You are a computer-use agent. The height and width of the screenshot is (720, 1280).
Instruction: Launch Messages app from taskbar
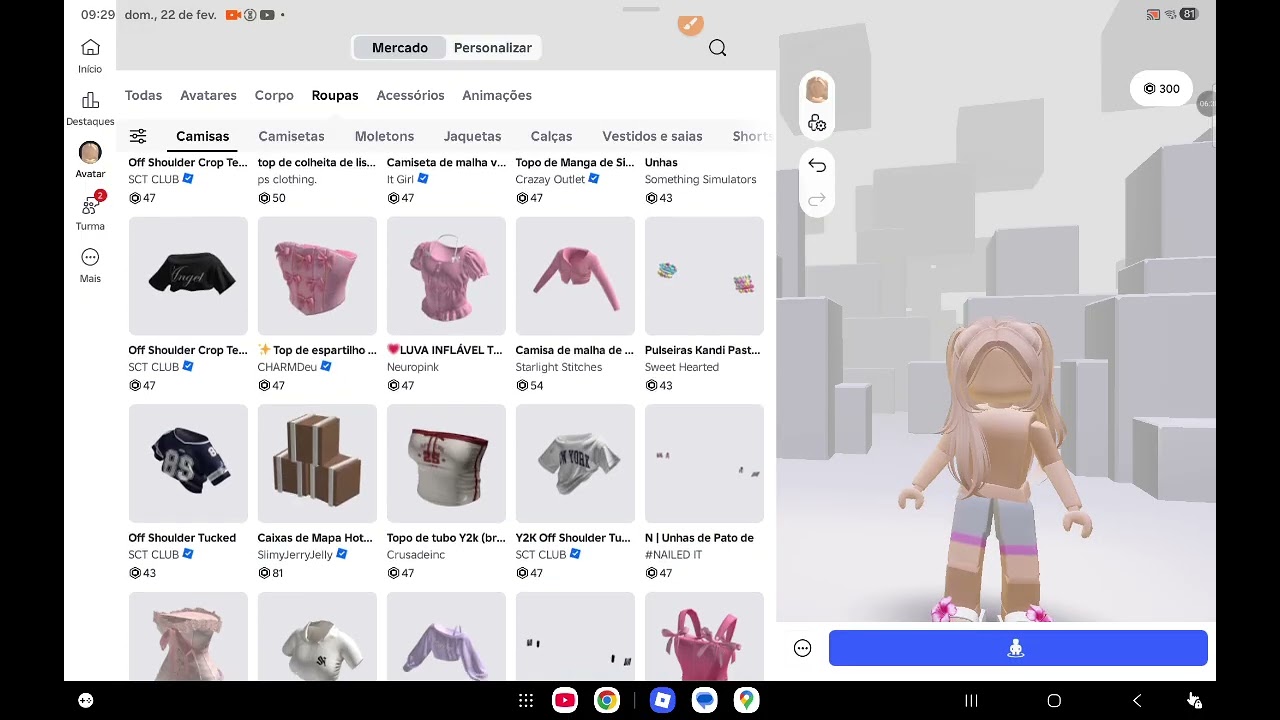tap(705, 701)
